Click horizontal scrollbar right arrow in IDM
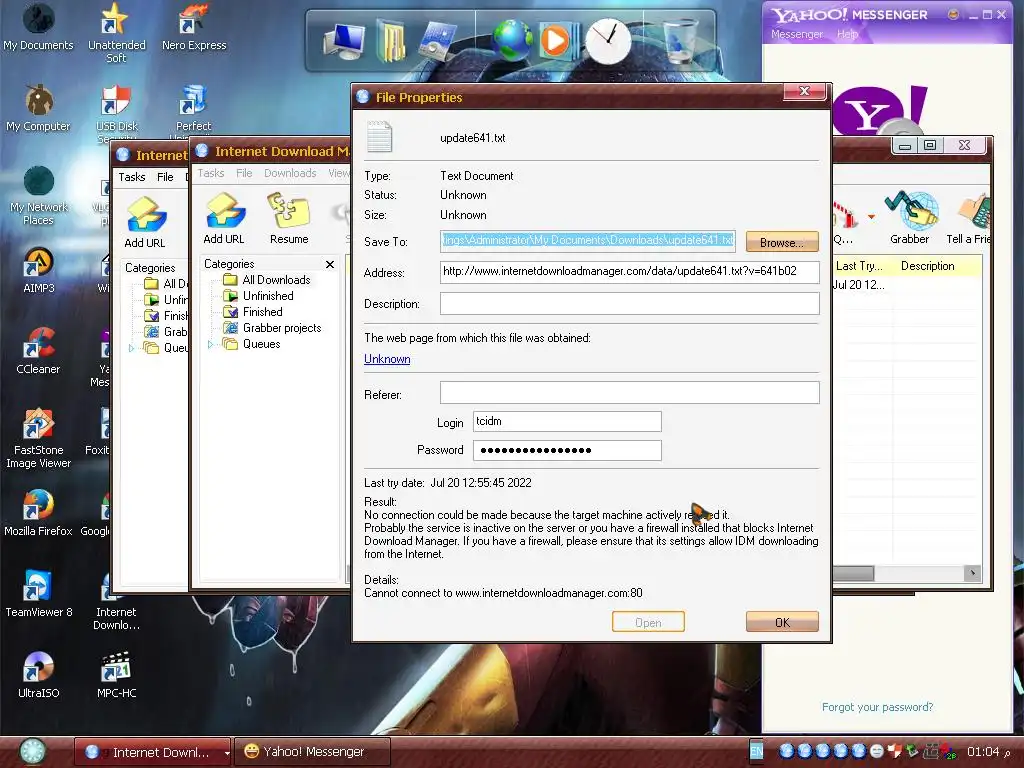 coord(972,573)
